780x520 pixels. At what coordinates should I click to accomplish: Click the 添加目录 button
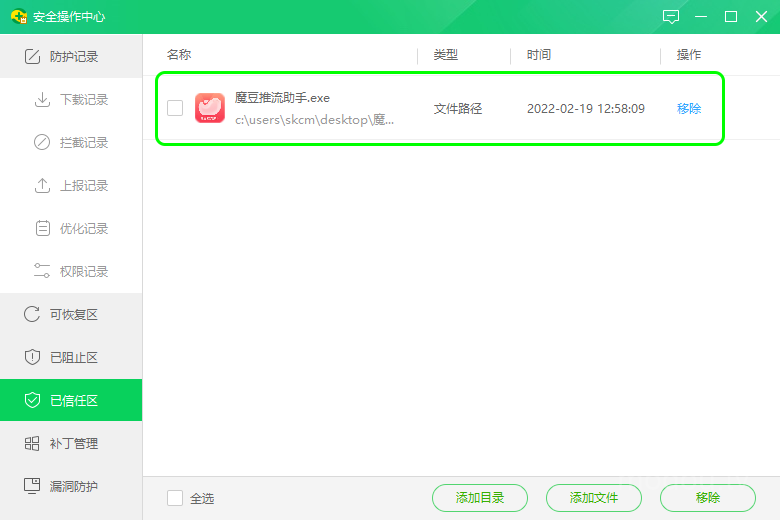[480, 498]
